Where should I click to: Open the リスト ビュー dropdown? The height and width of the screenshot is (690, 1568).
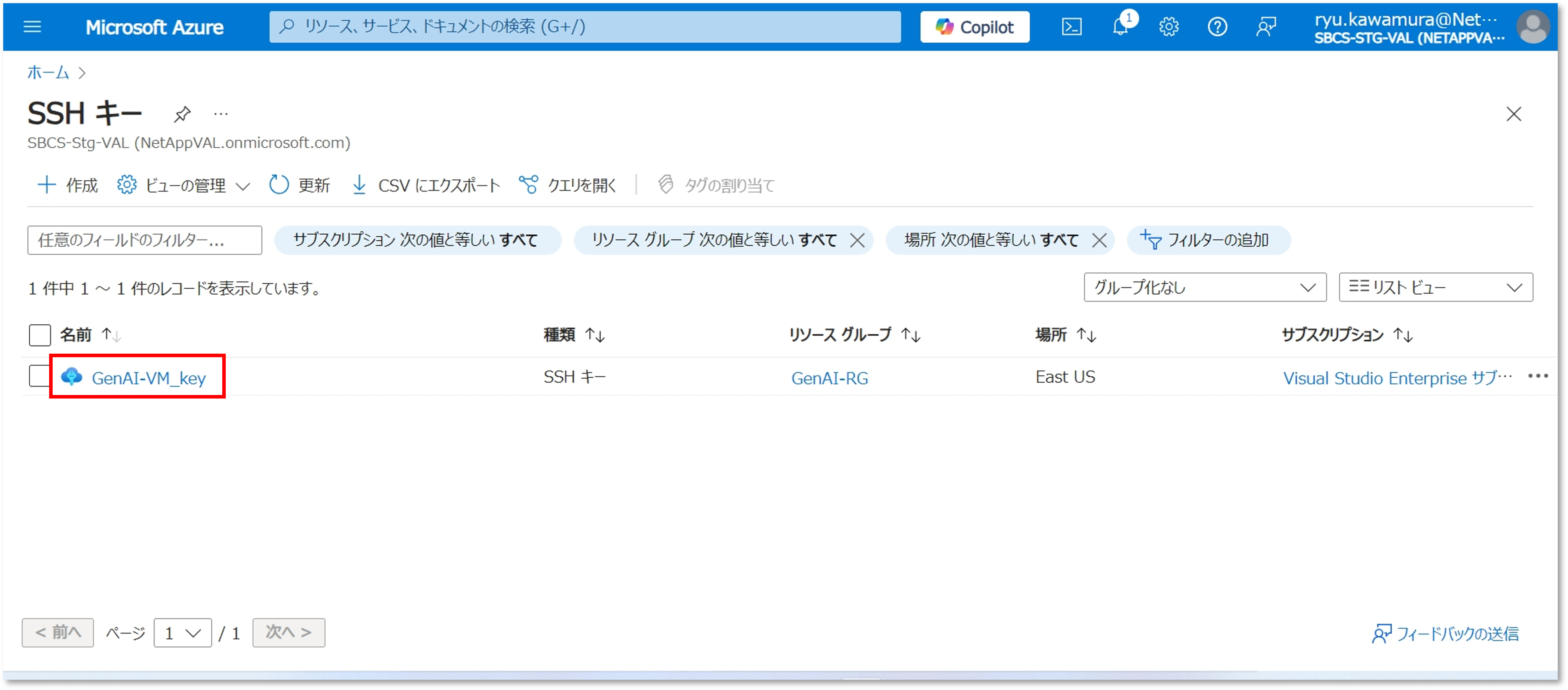pyautogui.click(x=1435, y=287)
